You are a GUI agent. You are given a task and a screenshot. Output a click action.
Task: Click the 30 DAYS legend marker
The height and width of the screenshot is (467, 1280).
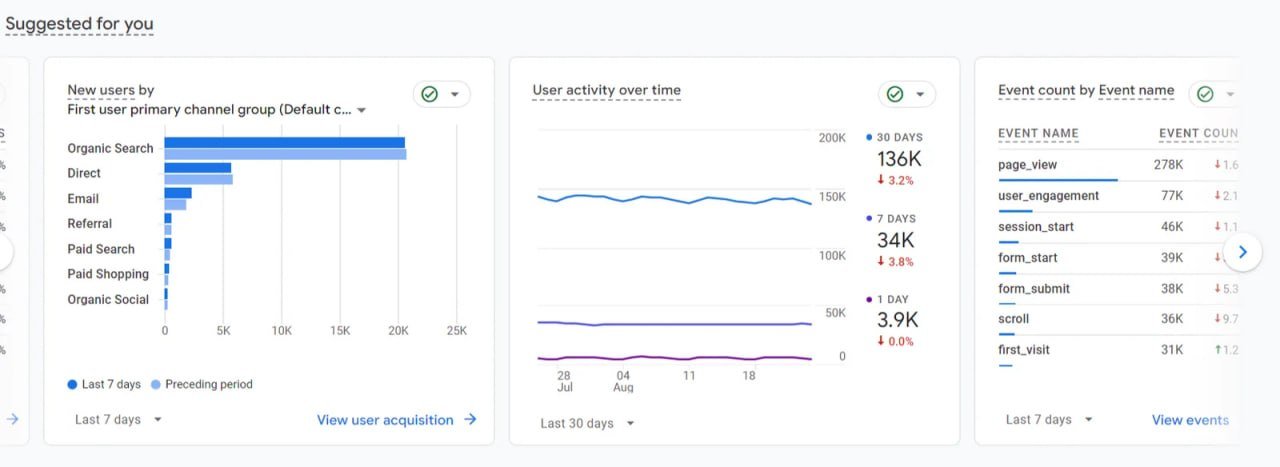click(870, 137)
